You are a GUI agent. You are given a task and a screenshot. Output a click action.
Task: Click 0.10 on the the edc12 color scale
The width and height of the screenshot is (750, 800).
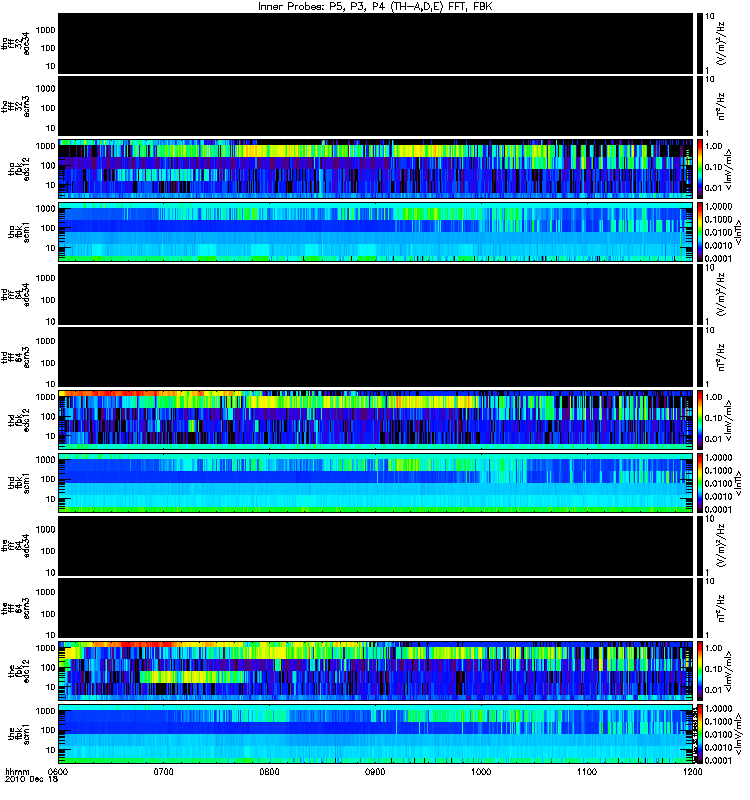point(713,669)
